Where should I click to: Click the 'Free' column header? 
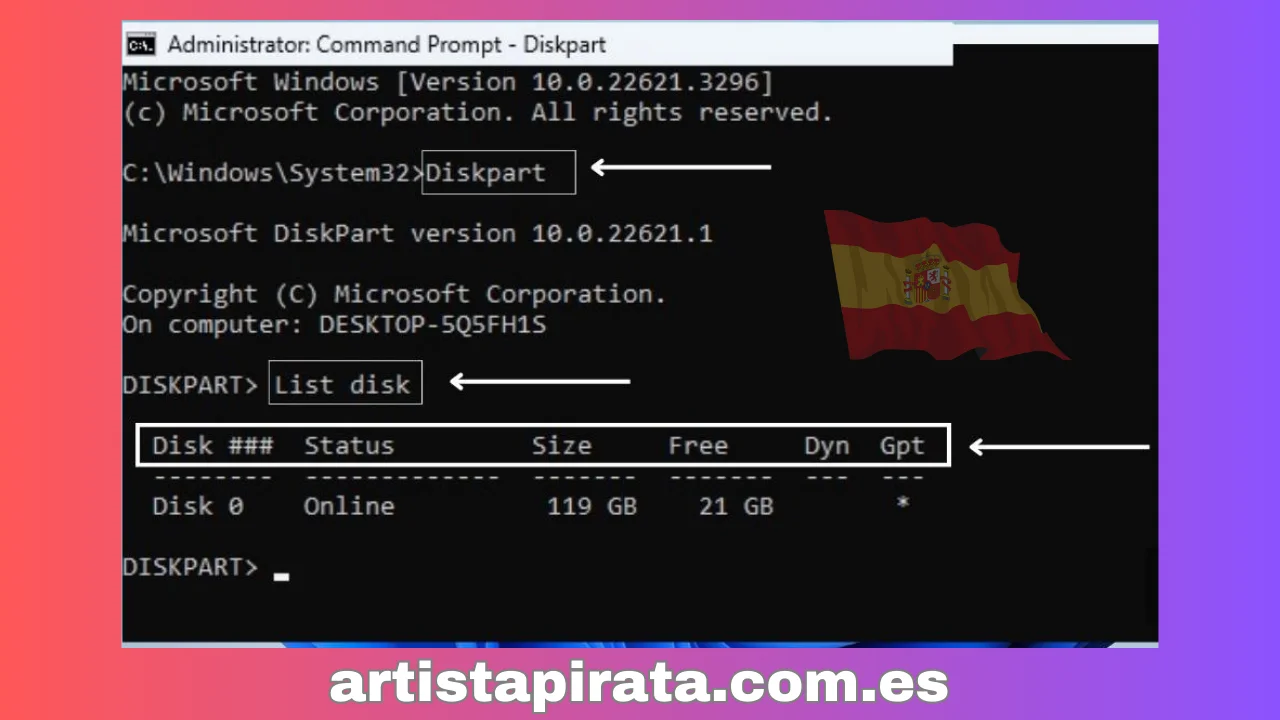point(698,445)
